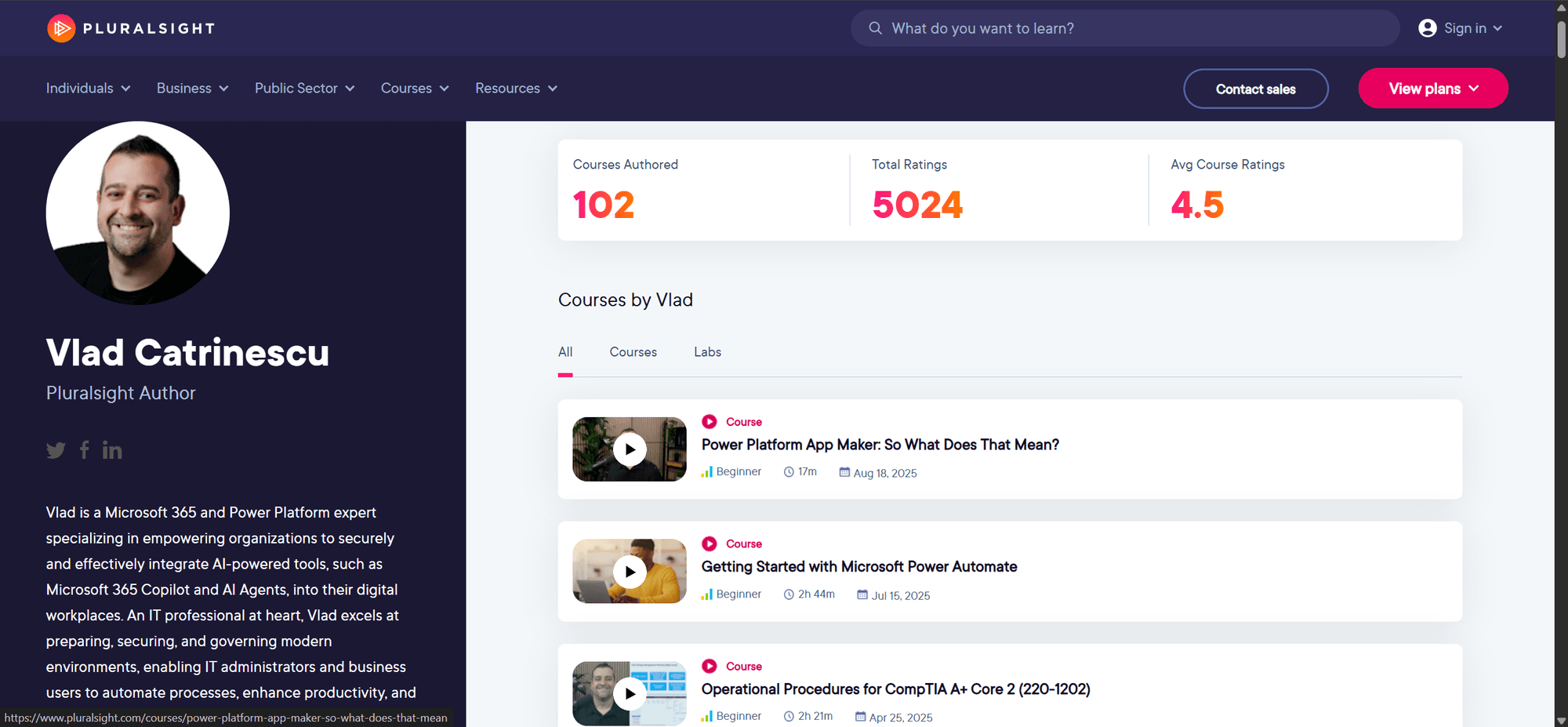Click Beginner level icon on Power Automate card
Image resolution: width=1568 pixels, height=727 pixels.
click(x=707, y=594)
